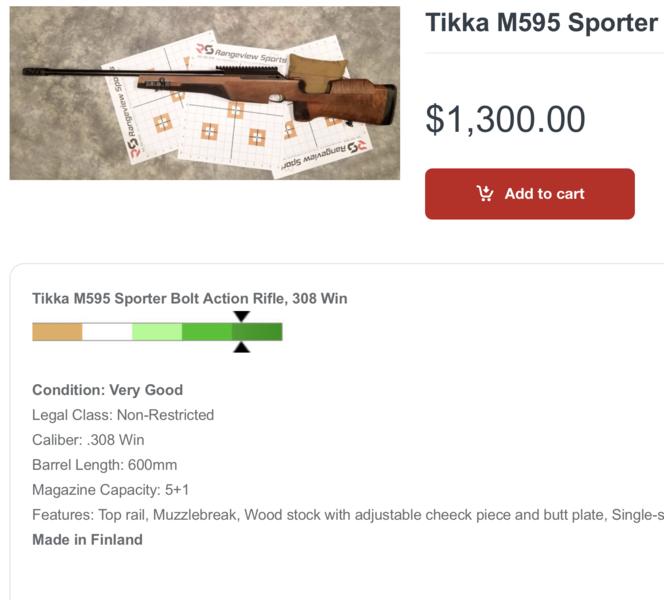Click the shopping cart icon on button
This screenshot has width=664, height=600.
click(x=485, y=194)
